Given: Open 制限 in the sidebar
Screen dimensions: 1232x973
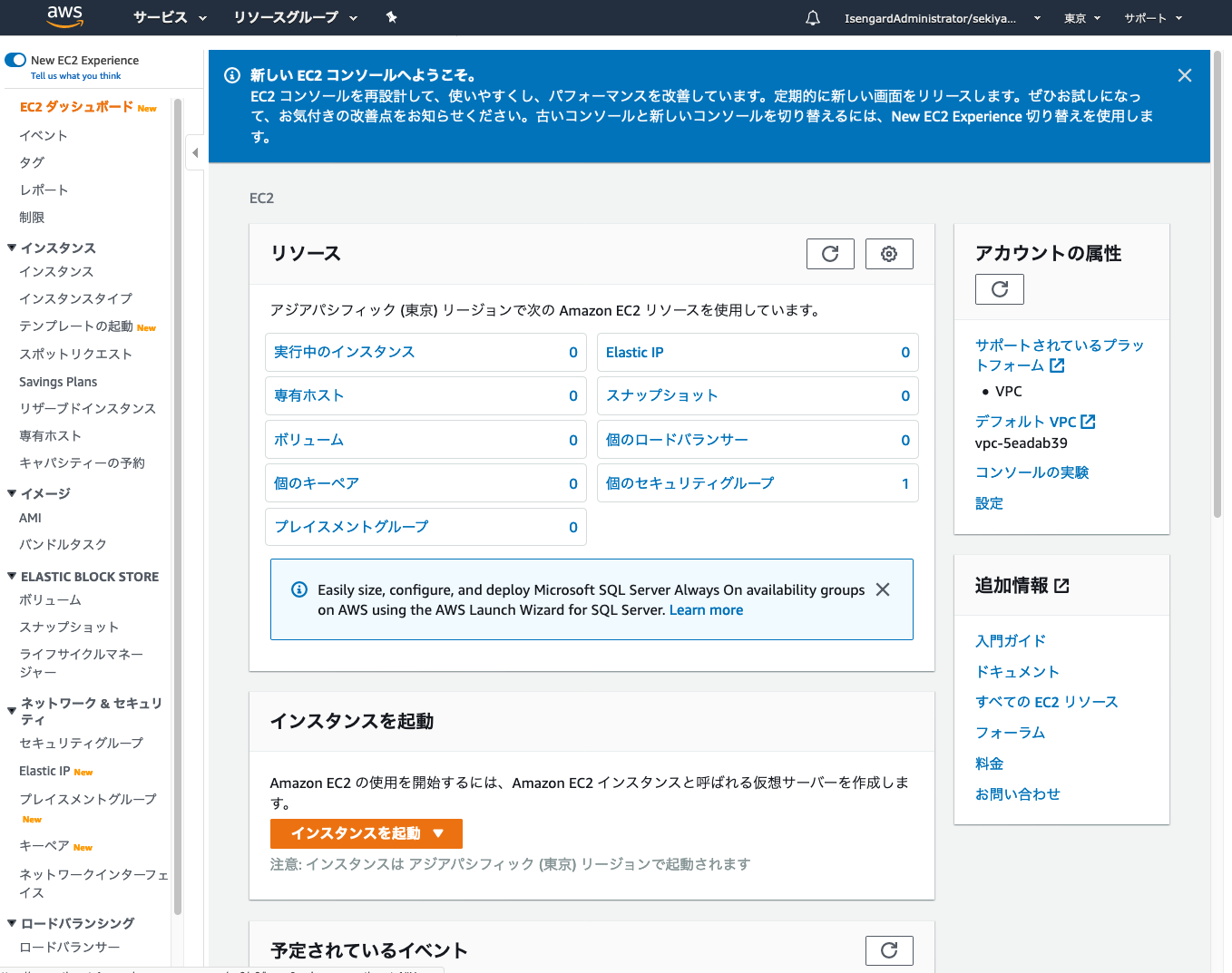Looking at the screenshot, I should pos(32,218).
